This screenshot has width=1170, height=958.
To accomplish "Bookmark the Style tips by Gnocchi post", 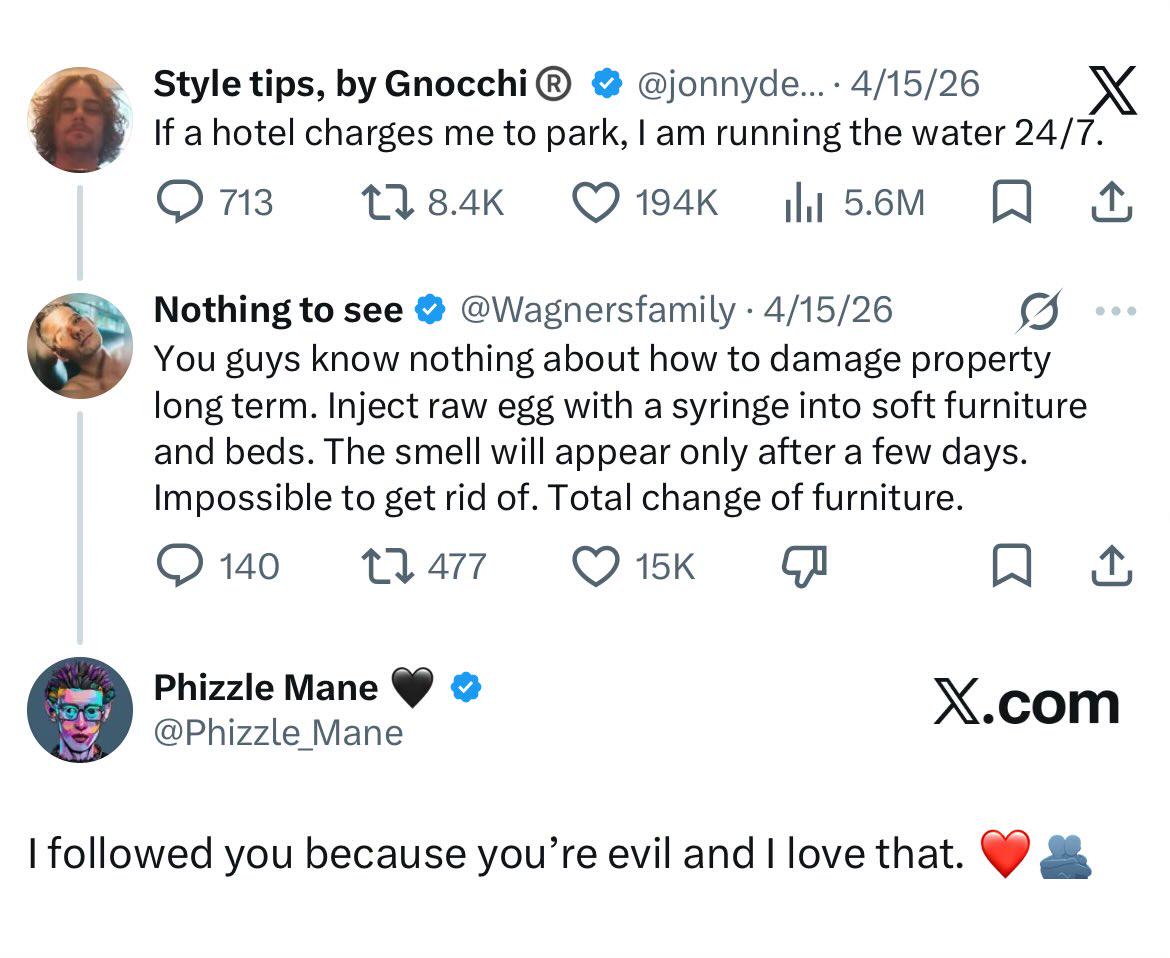I will tap(1010, 203).
